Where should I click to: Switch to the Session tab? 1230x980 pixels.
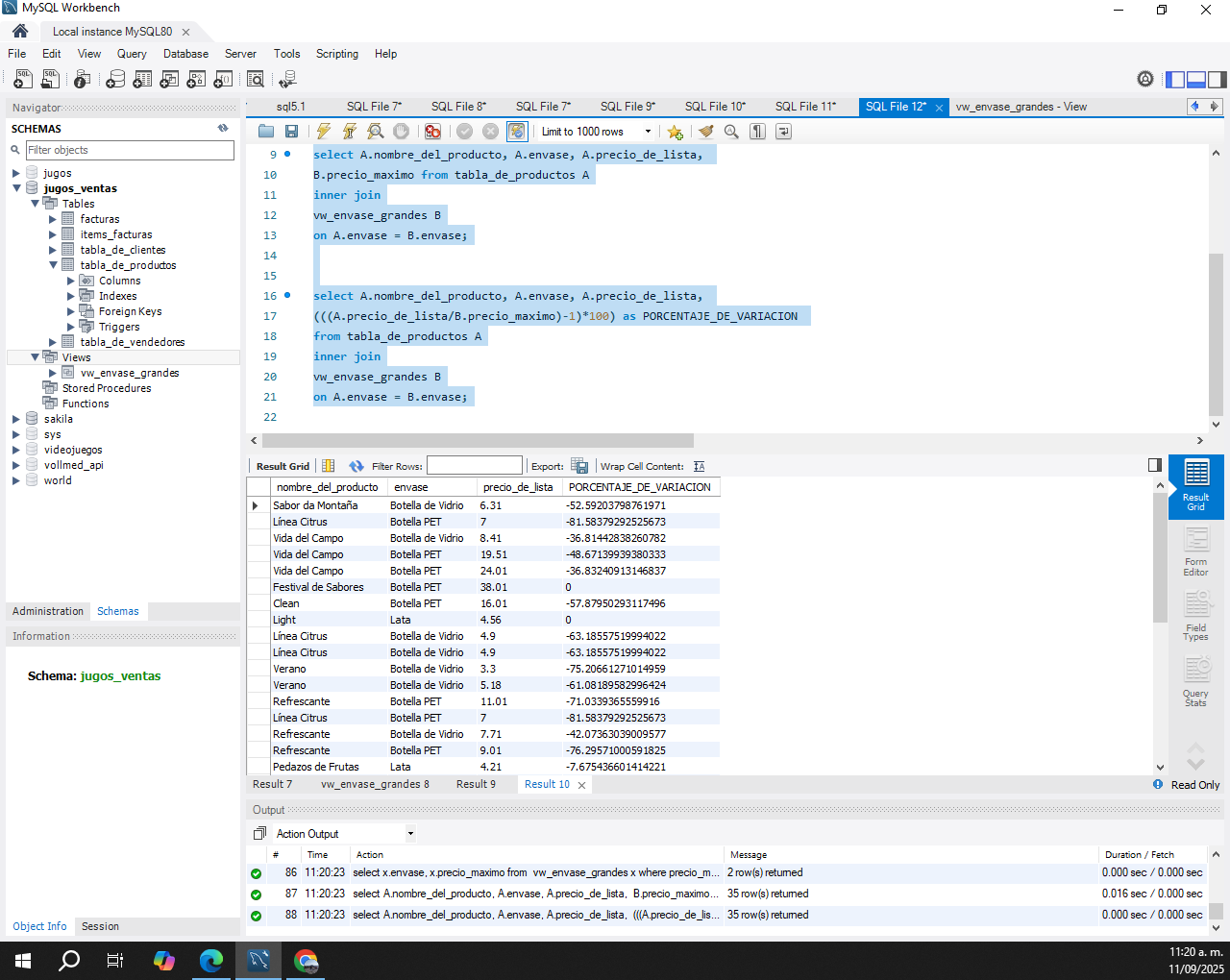[100, 926]
